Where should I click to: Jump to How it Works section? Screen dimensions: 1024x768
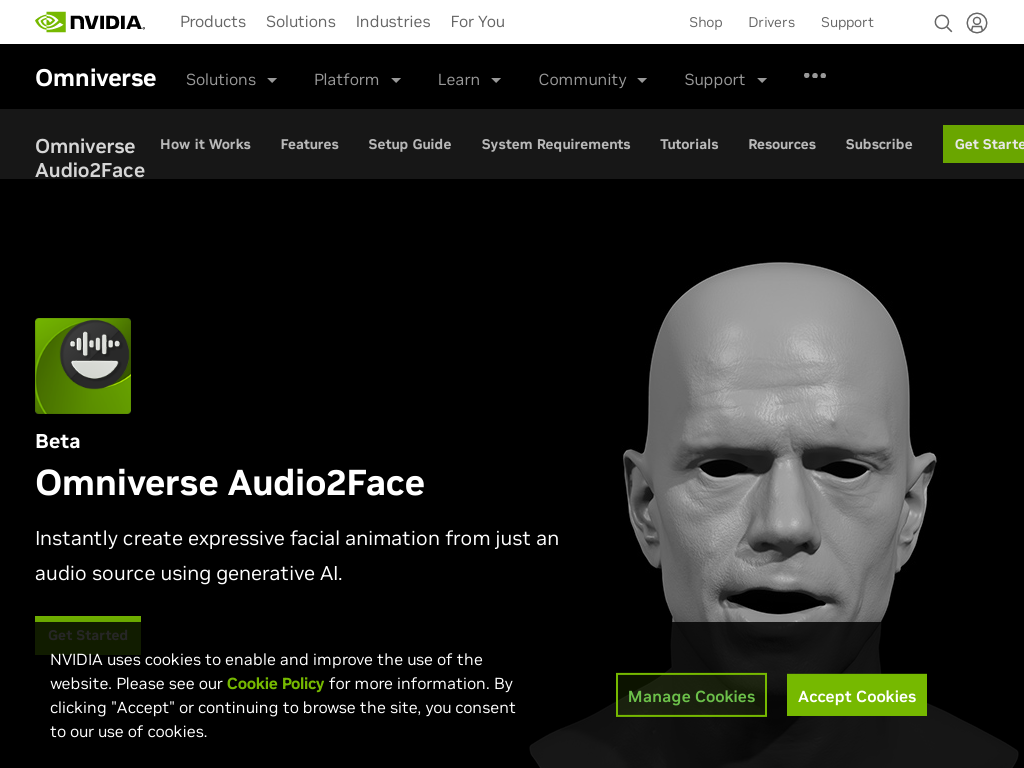[x=205, y=144]
